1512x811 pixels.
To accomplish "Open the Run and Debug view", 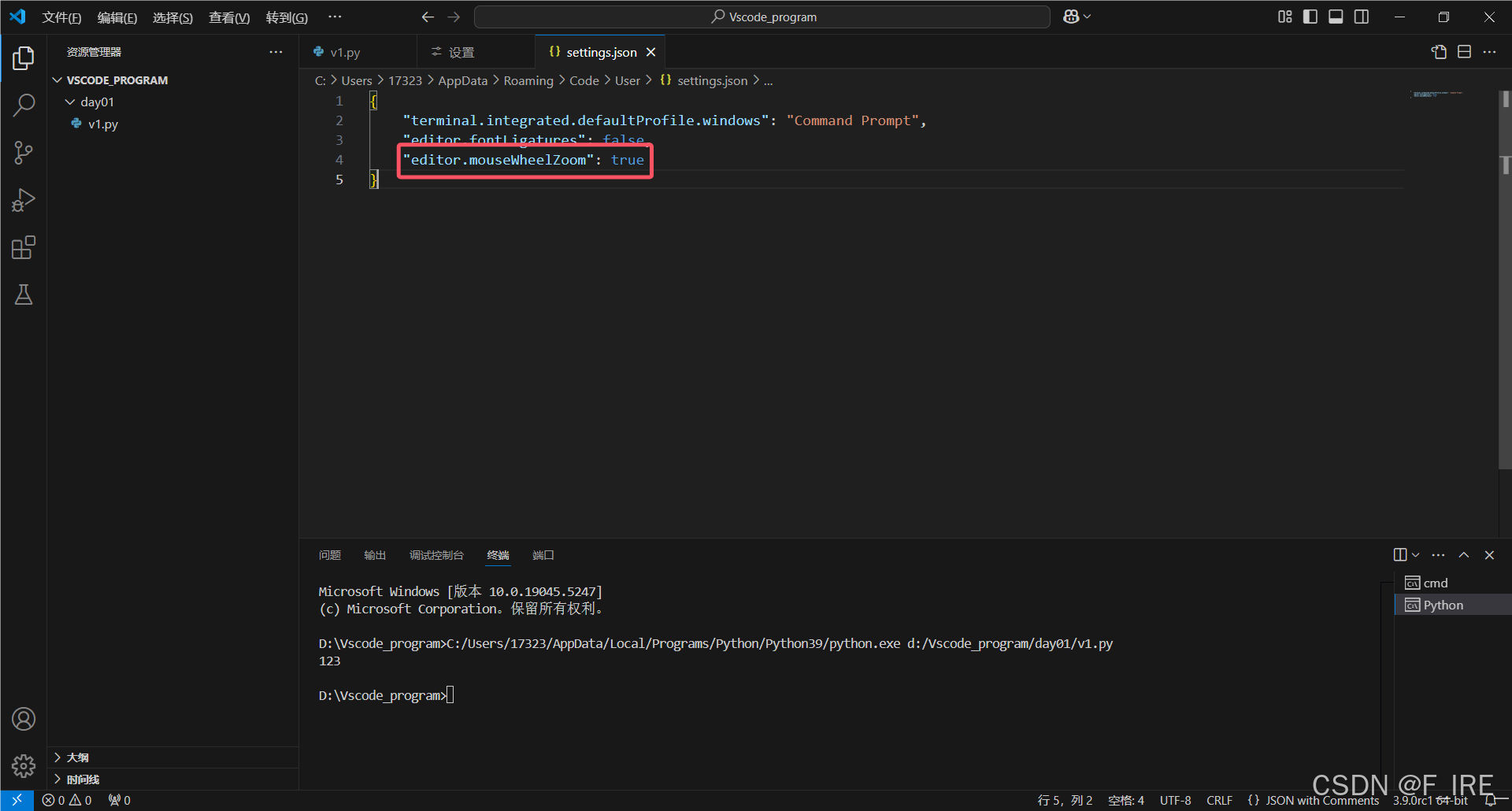I will [24, 200].
